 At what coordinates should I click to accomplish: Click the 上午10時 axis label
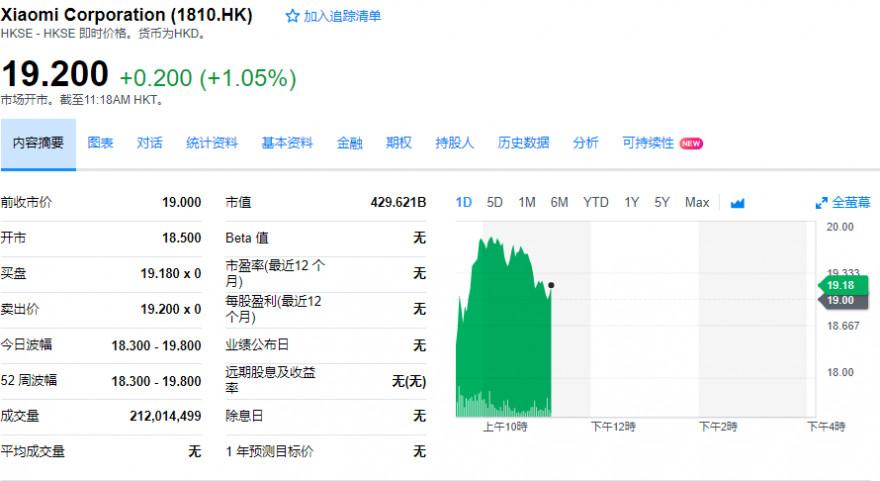(505, 427)
